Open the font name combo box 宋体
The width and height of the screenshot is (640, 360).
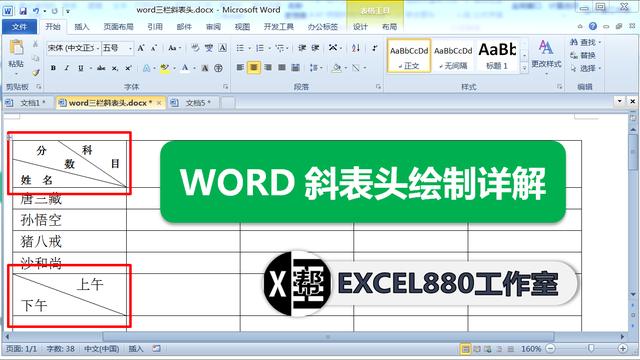[73, 48]
